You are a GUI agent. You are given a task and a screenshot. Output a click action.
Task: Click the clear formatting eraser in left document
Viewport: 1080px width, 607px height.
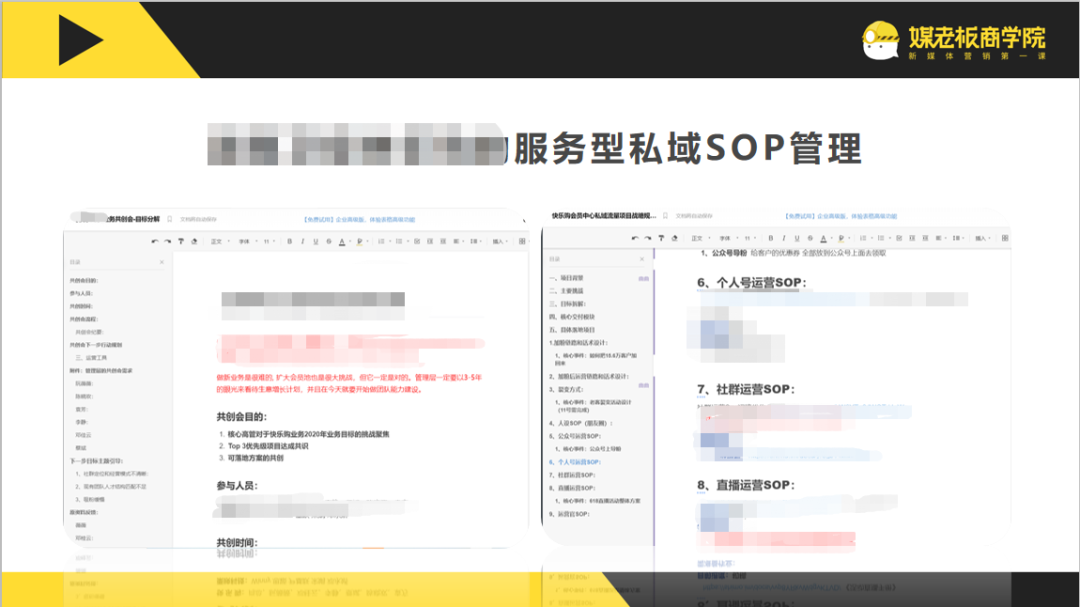[x=194, y=241]
